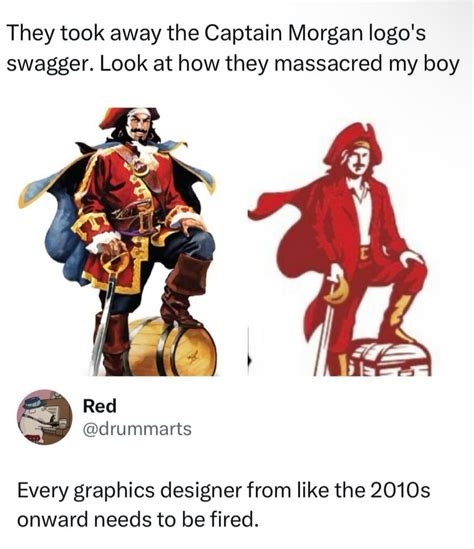Click the new logo's red pirate hat
The height and width of the screenshot is (549, 474).
352,142
